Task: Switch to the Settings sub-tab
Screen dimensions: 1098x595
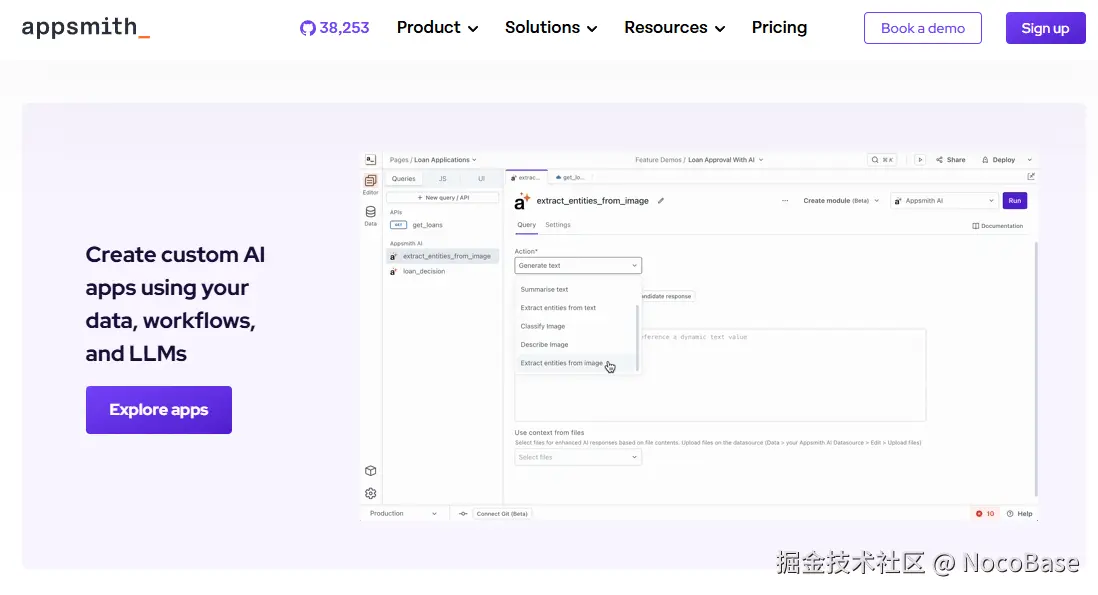Action: click(558, 225)
